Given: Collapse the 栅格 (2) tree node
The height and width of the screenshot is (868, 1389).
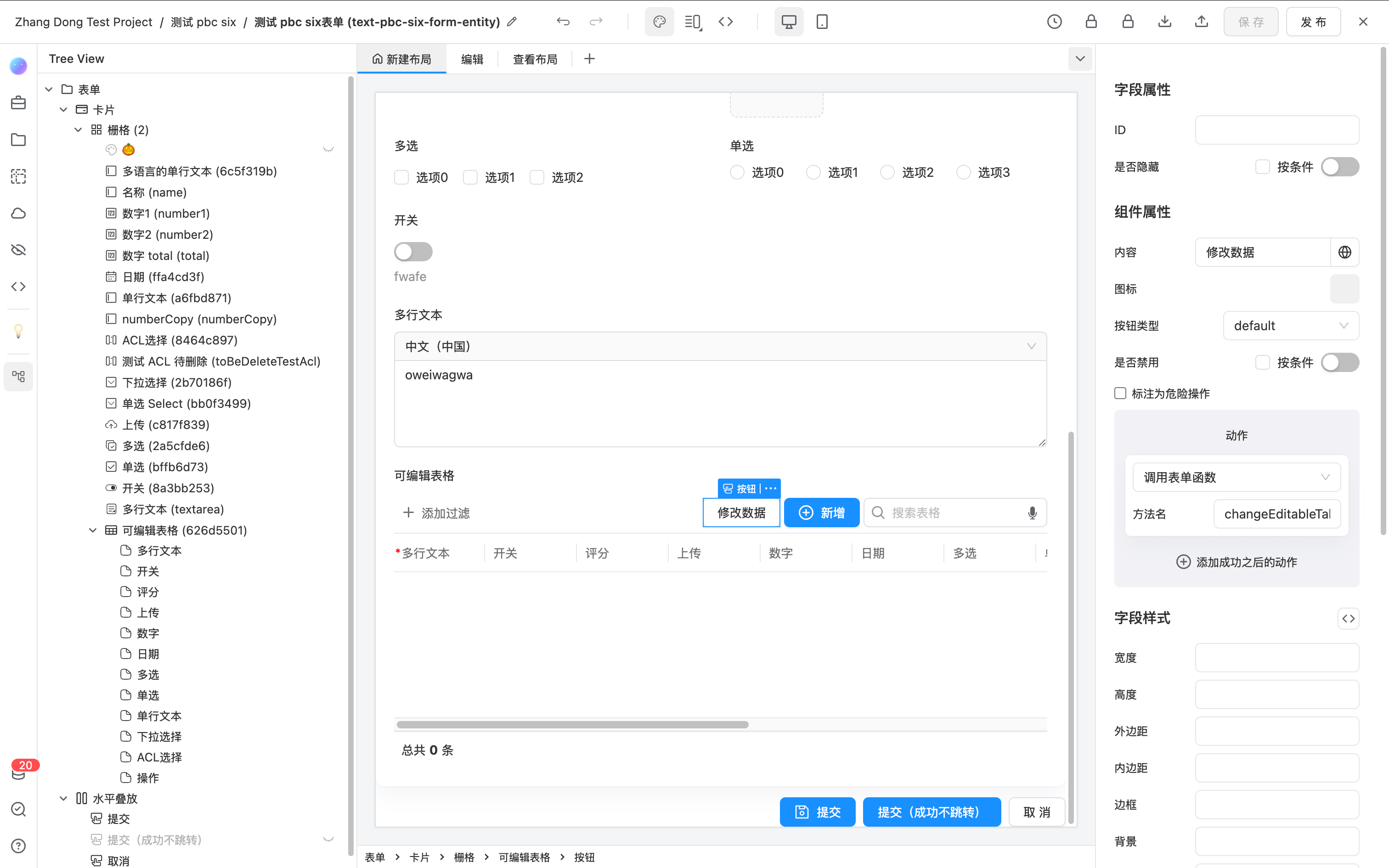Looking at the screenshot, I should (x=78, y=130).
